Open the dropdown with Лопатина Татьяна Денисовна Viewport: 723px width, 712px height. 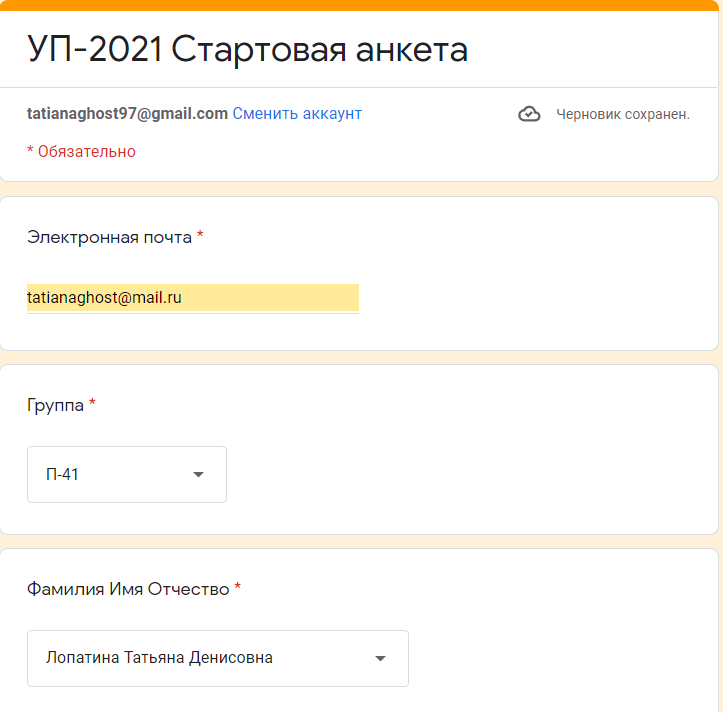coord(218,658)
